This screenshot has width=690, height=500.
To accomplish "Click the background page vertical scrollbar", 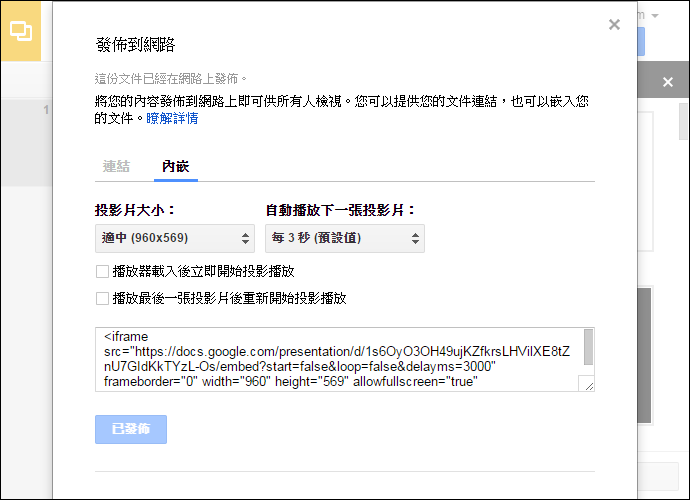I will click(683, 121).
